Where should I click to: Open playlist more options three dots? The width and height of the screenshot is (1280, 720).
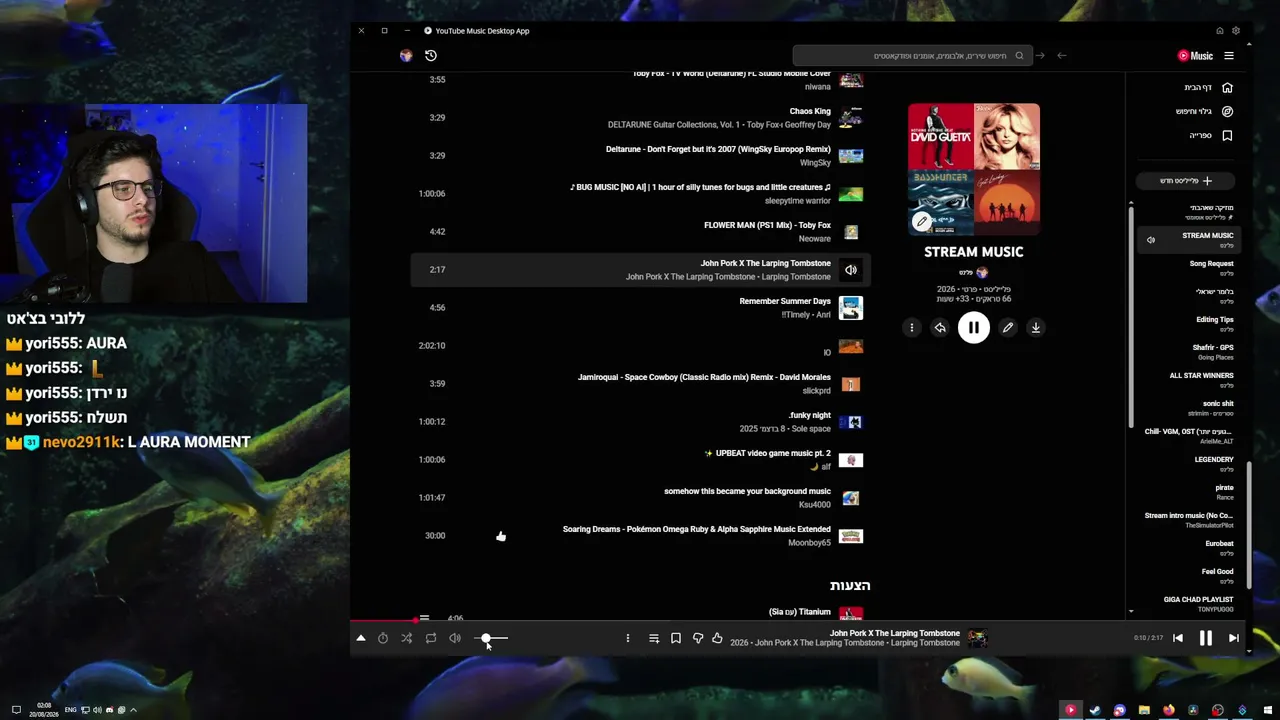tap(912, 328)
